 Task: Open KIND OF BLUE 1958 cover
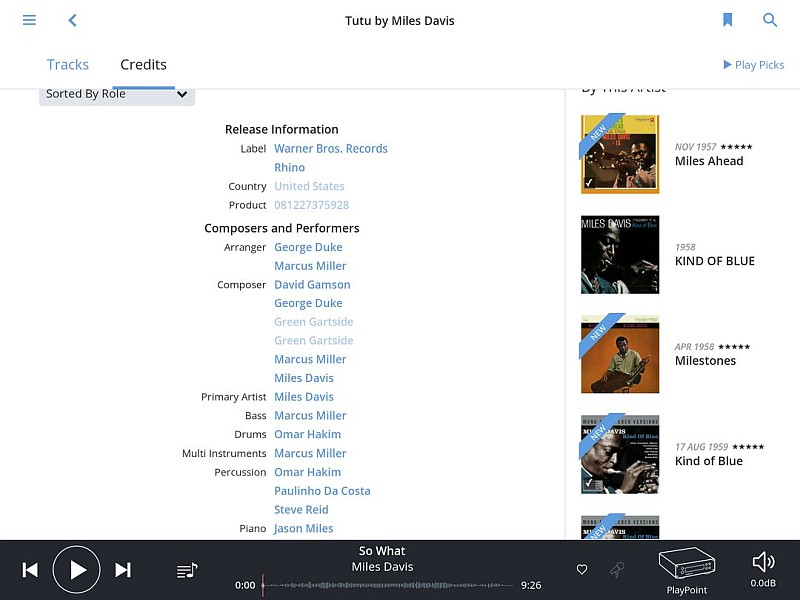point(620,254)
